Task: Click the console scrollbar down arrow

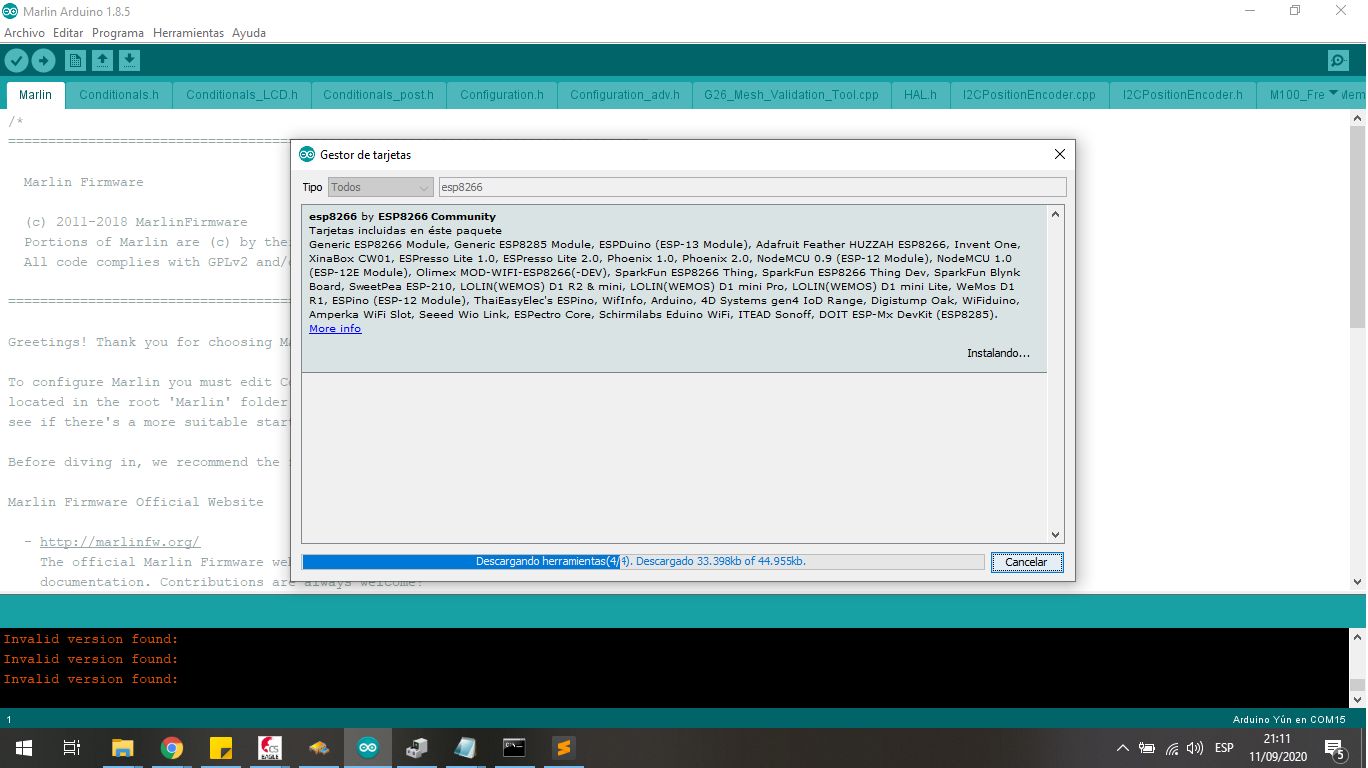Action: point(1357,700)
